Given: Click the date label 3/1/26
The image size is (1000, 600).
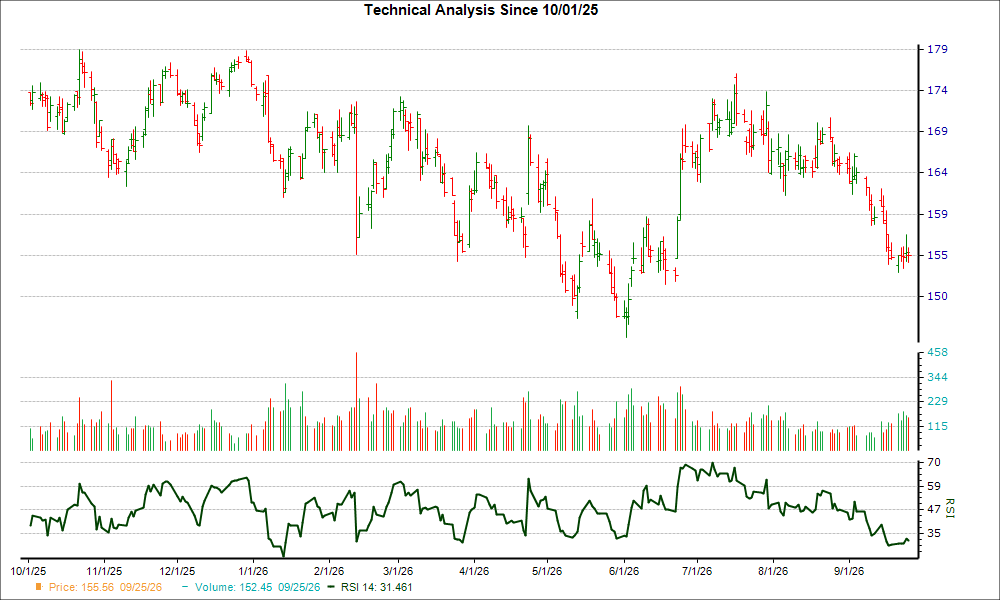Looking at the screenshot, I should (397, 571).
